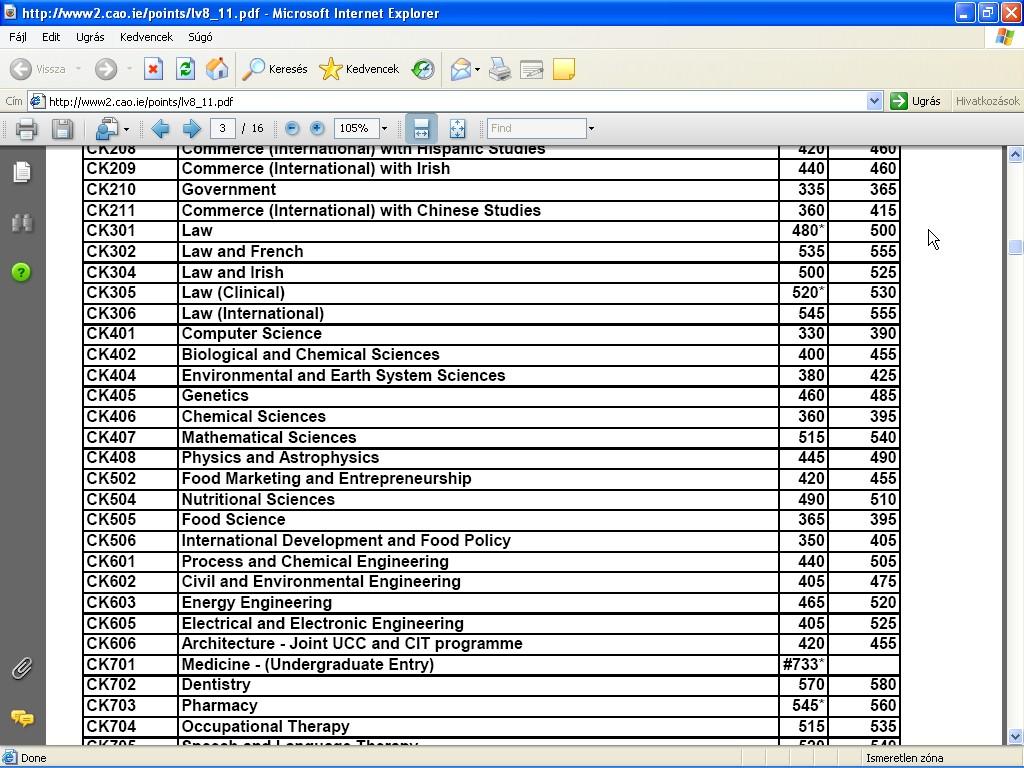Refresh the page with green arrows icon

pyautogui.click(x=185, y=69)
